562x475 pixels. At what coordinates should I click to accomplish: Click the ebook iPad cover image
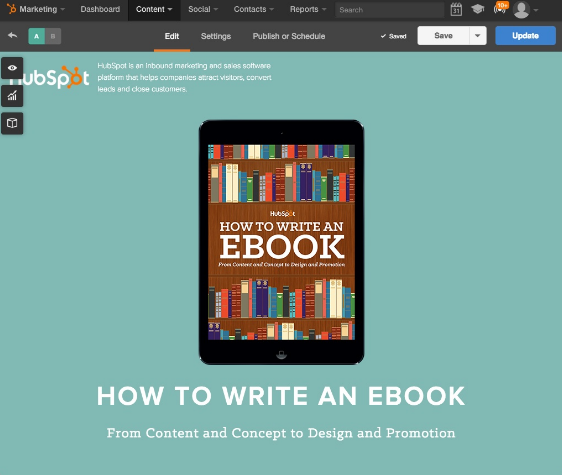click(x=281, y=242)
